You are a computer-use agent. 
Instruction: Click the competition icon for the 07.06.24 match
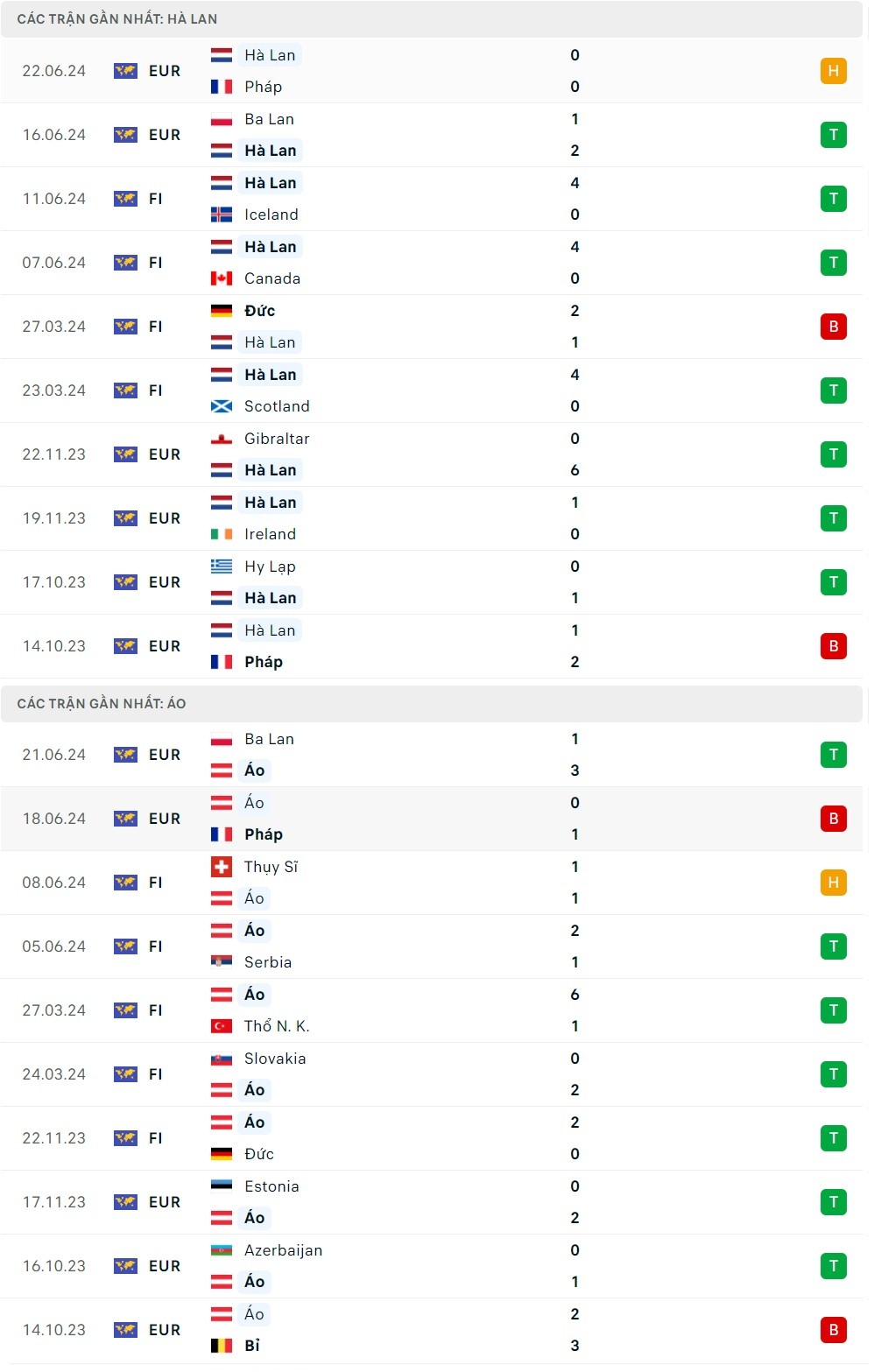[x=125, y=263]
